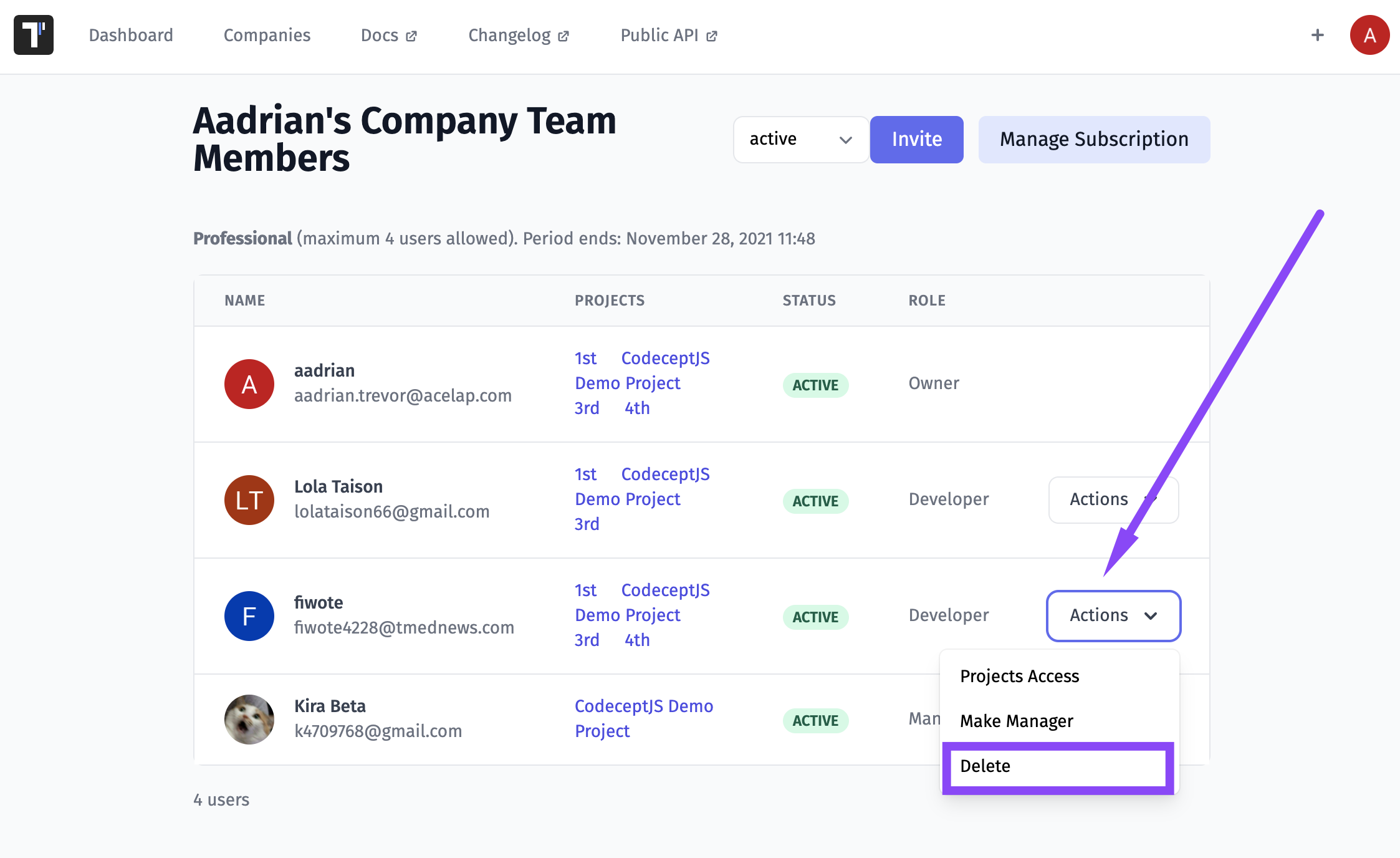The height and width of the screenshot is (858, 1400).
Task: Open Changelog in navigation
Action: tap(519, 35)
